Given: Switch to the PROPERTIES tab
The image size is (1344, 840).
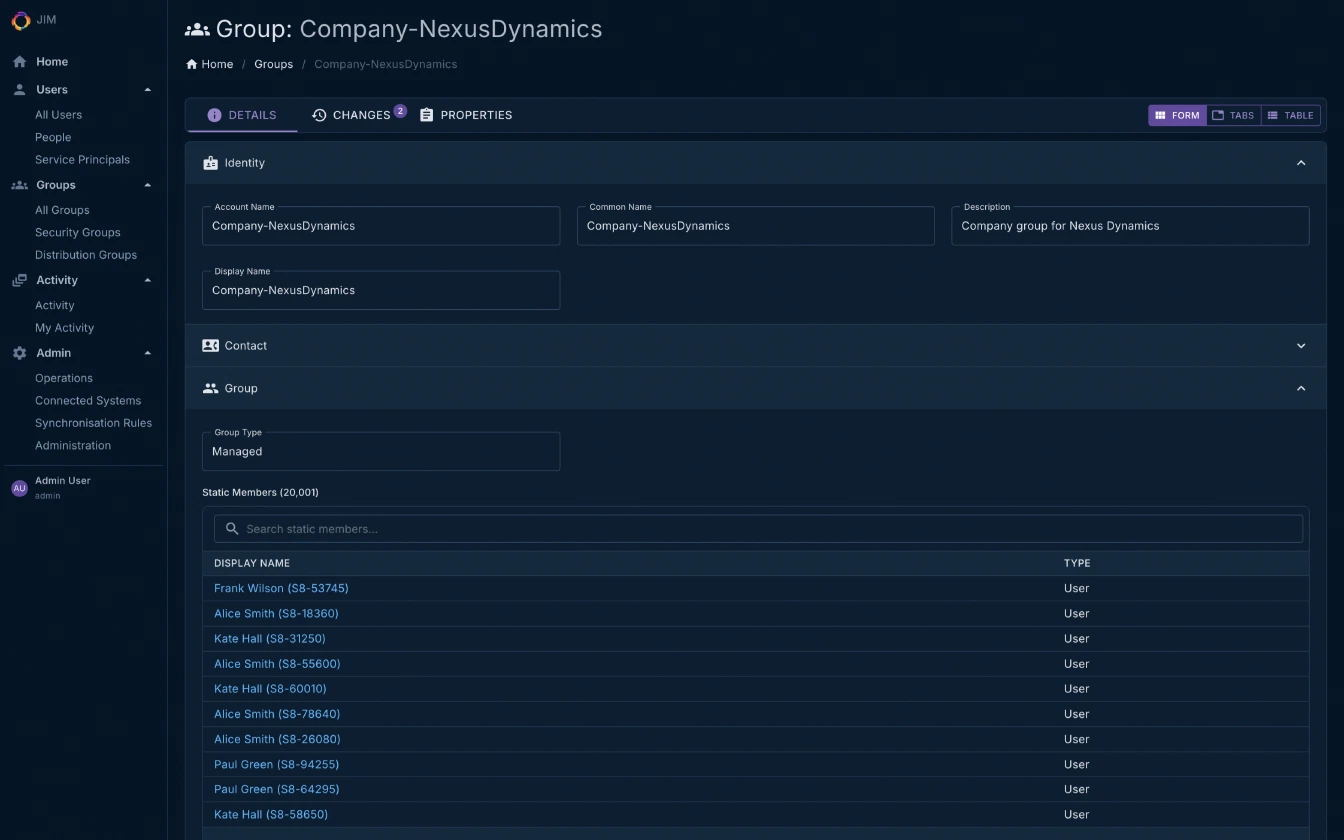Looking at the screenshot, I should 466,114.
